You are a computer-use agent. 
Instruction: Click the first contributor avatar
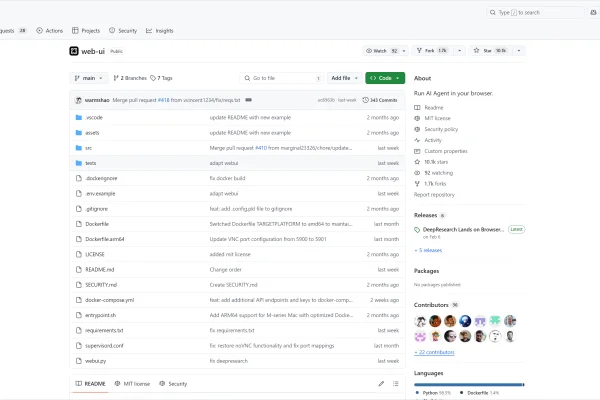click(x=420, y=321)
